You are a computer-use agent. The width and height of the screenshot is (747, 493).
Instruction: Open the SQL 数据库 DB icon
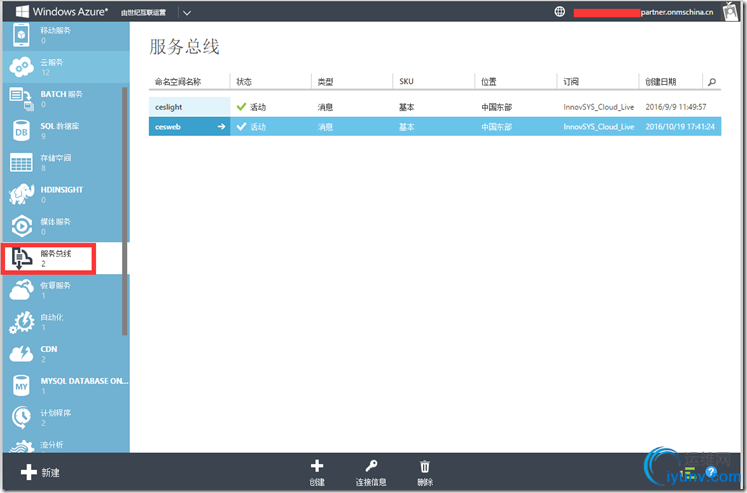[x=21, y=131]
